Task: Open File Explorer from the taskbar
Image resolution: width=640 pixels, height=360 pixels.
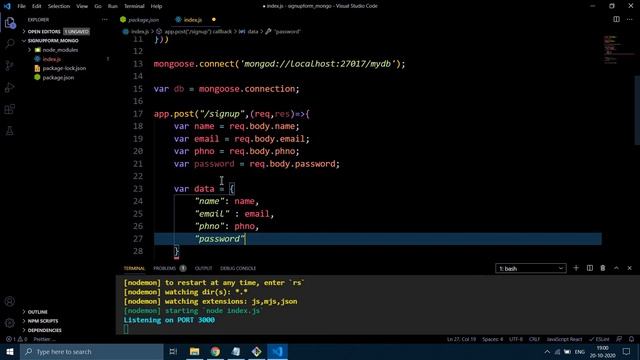Action: point(194,351)
